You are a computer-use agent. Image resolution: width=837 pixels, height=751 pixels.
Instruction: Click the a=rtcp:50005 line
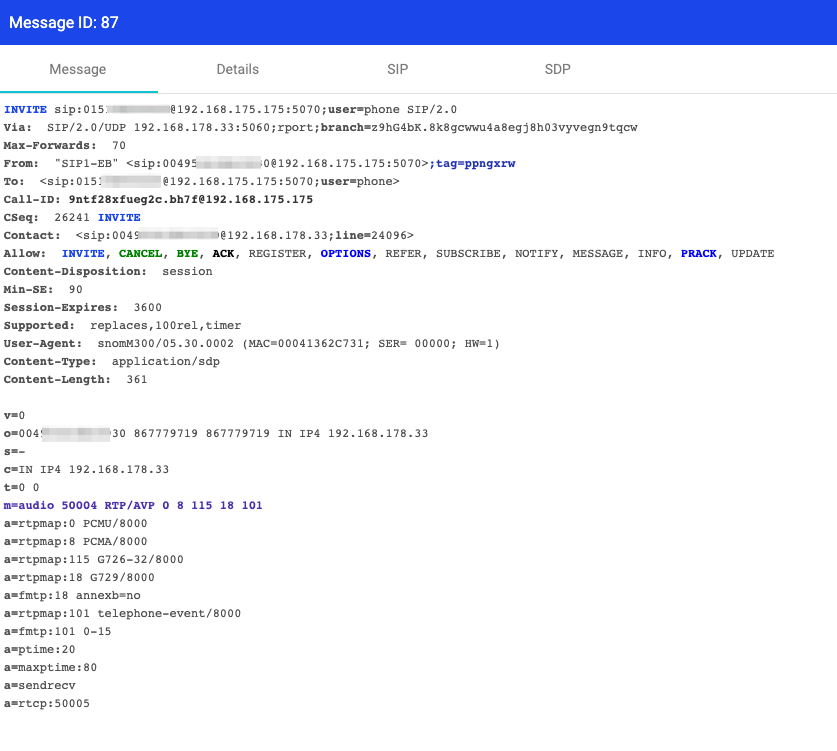[x=47, y=704]
